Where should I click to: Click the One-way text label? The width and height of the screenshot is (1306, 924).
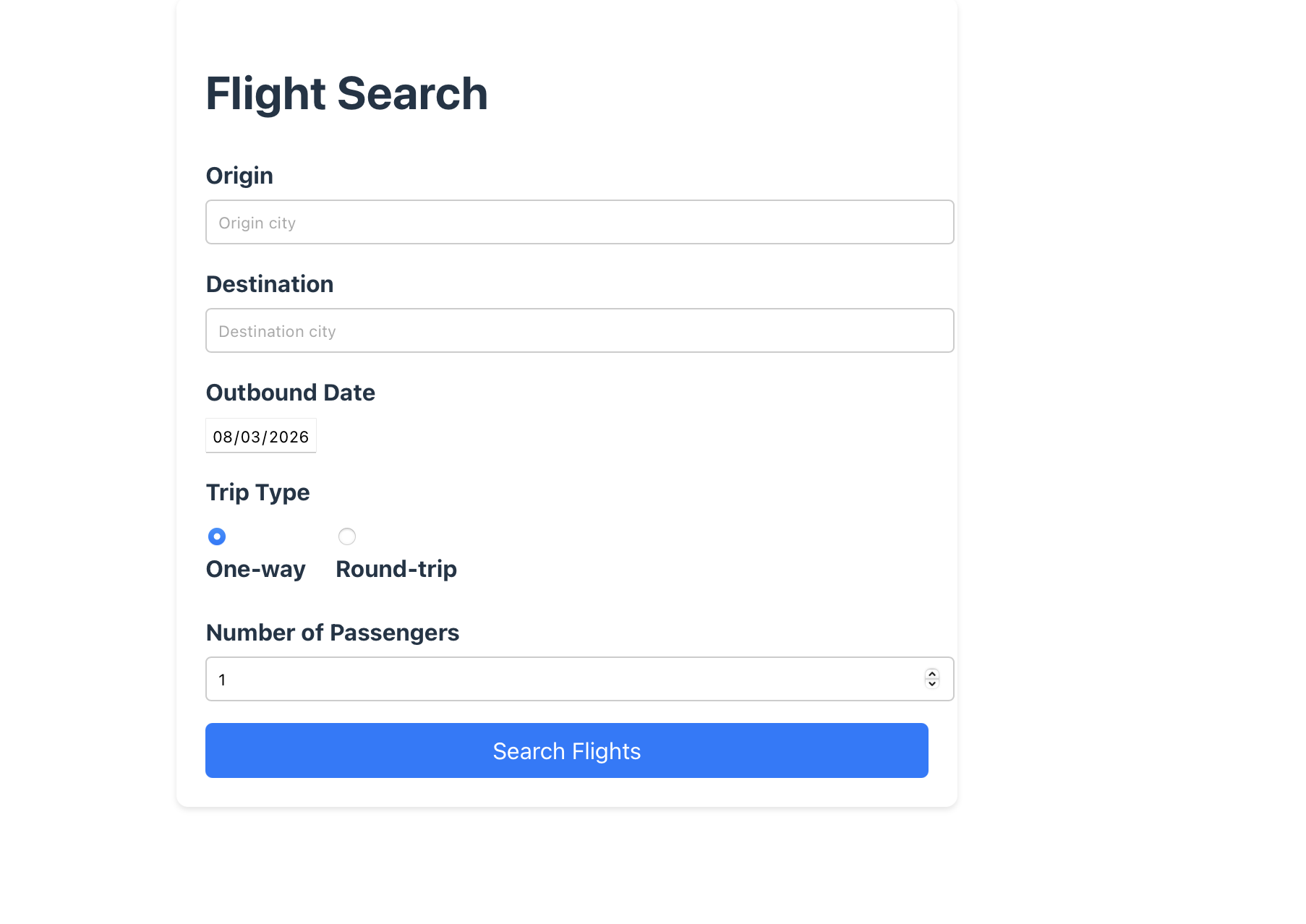[x=255, y=570]
